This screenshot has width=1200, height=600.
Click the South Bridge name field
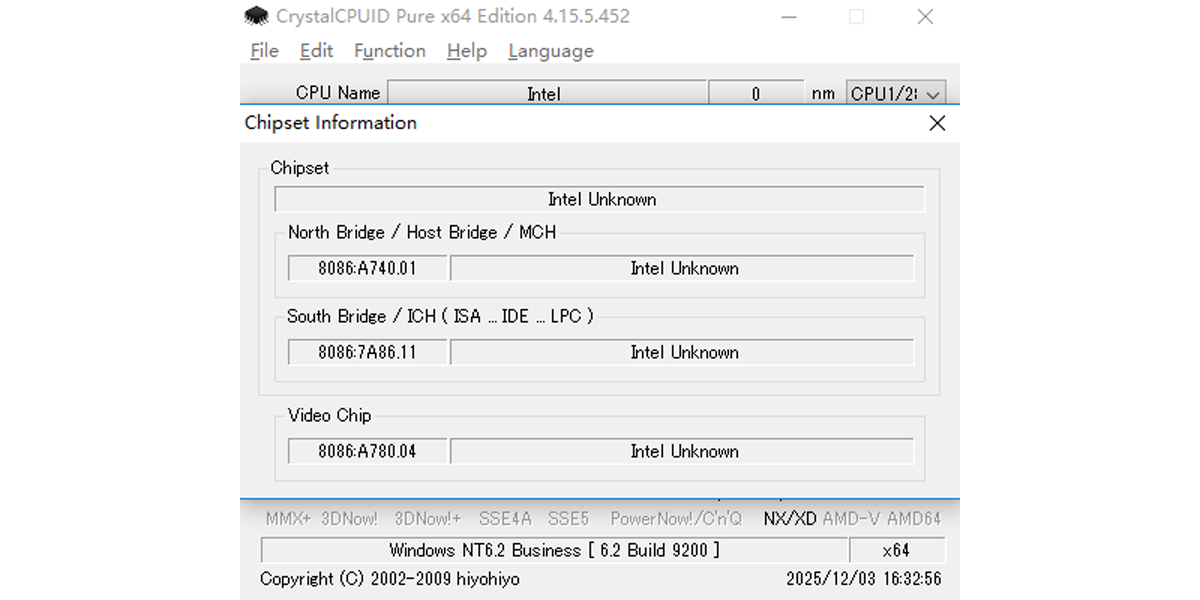(683, 352)
